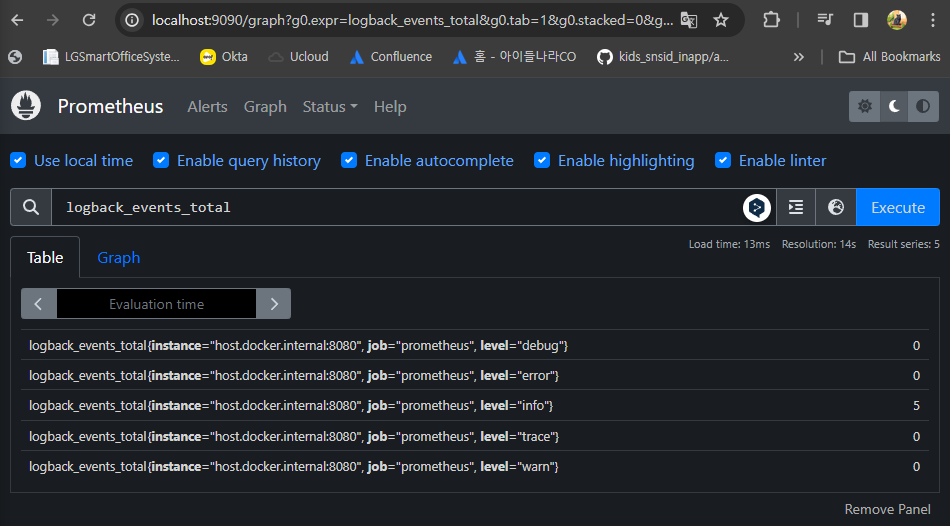Click the round blue extension icon in query box
This screenshot has height=526, width=950.
pyautogui.click(x=757, y=207)
